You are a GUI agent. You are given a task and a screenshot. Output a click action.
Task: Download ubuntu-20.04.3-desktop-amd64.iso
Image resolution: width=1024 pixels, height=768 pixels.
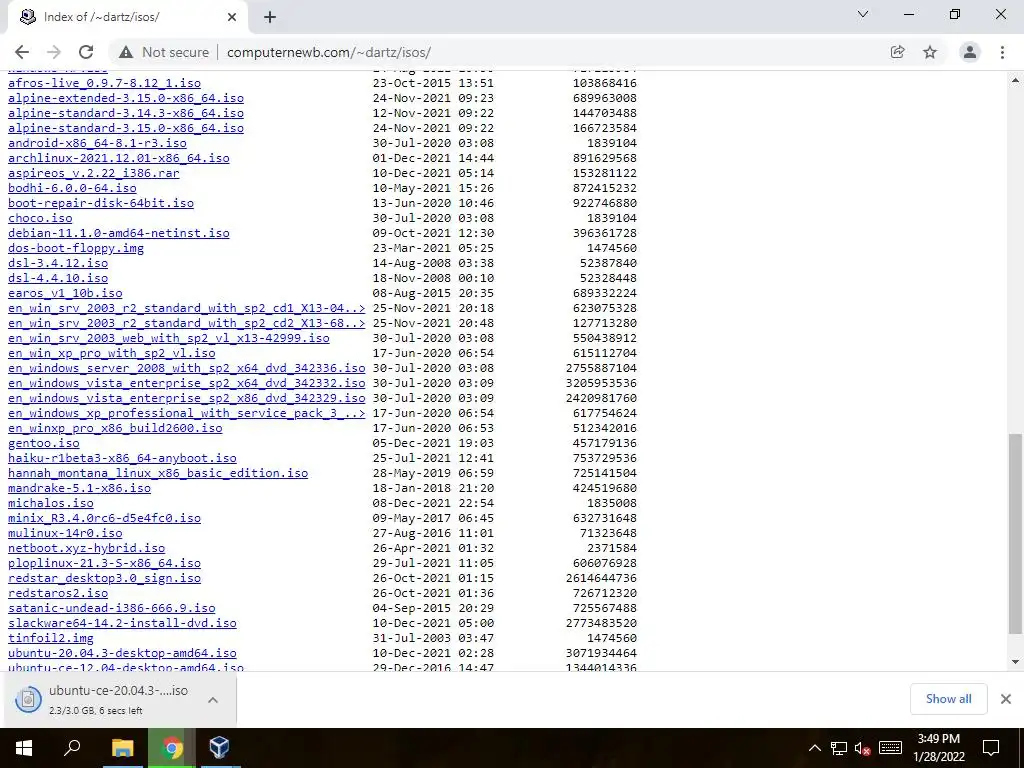(122, 654)
